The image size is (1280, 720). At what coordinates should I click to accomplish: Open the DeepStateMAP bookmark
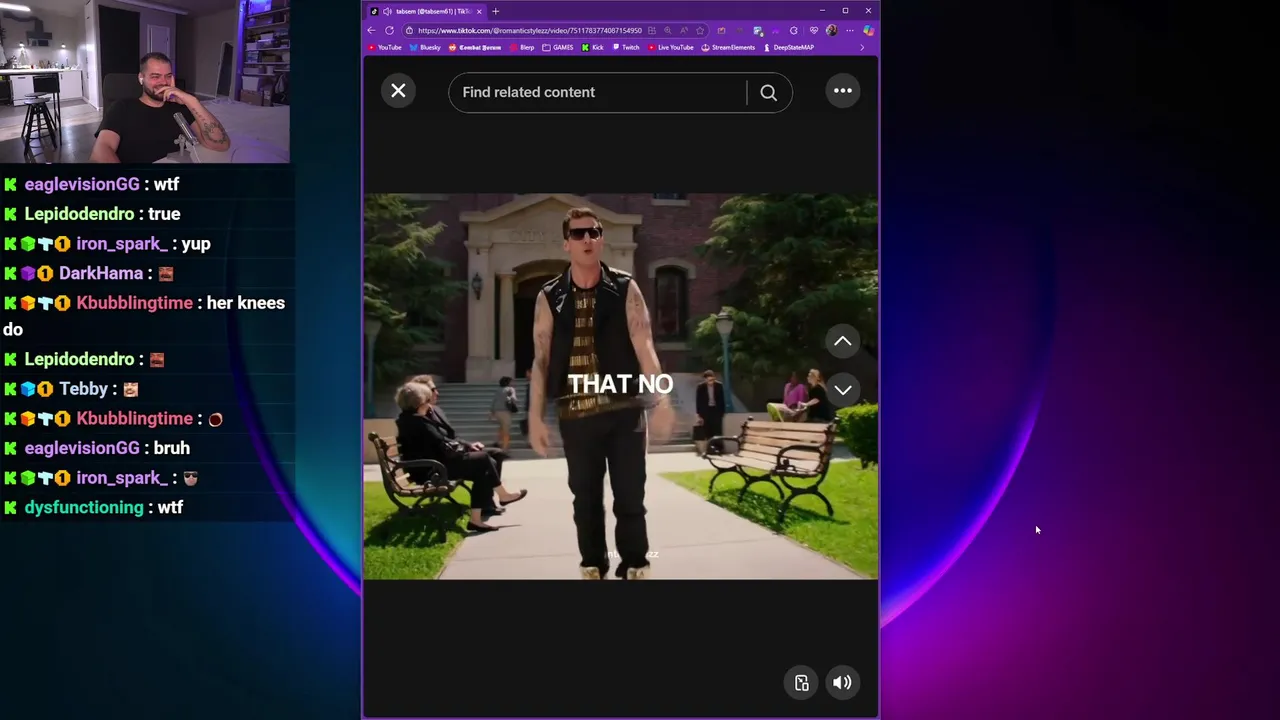(789, 47)
